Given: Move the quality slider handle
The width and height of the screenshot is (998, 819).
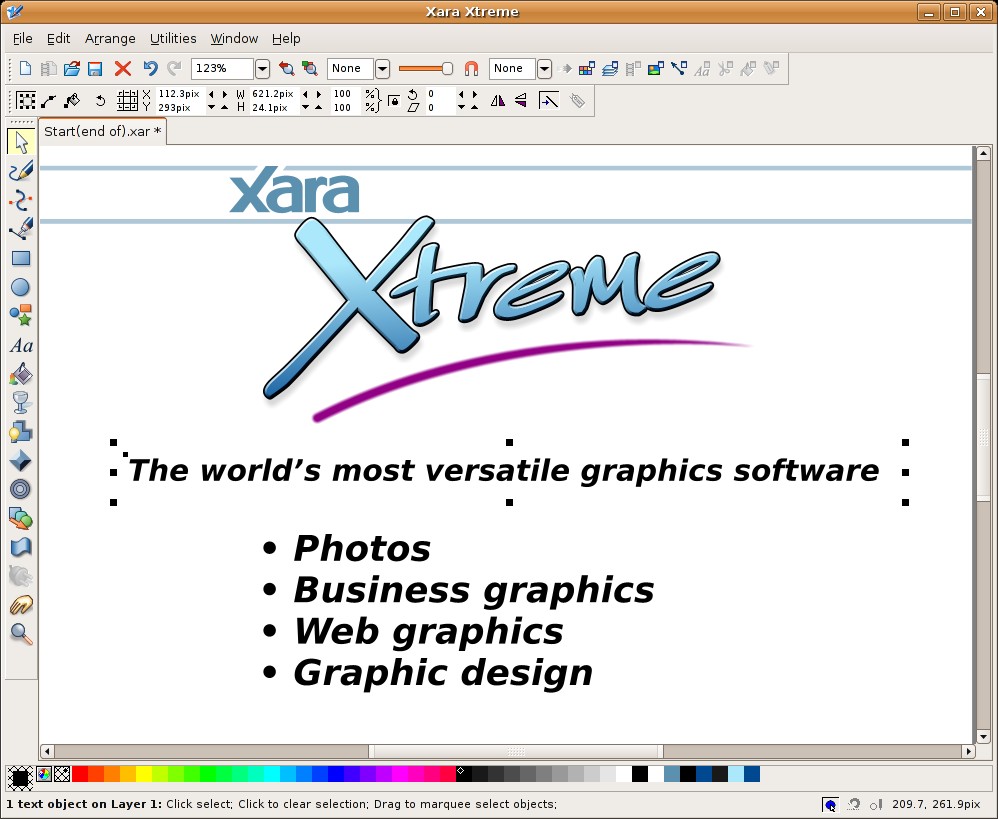Looking at the screenshot, I should 447,68.
